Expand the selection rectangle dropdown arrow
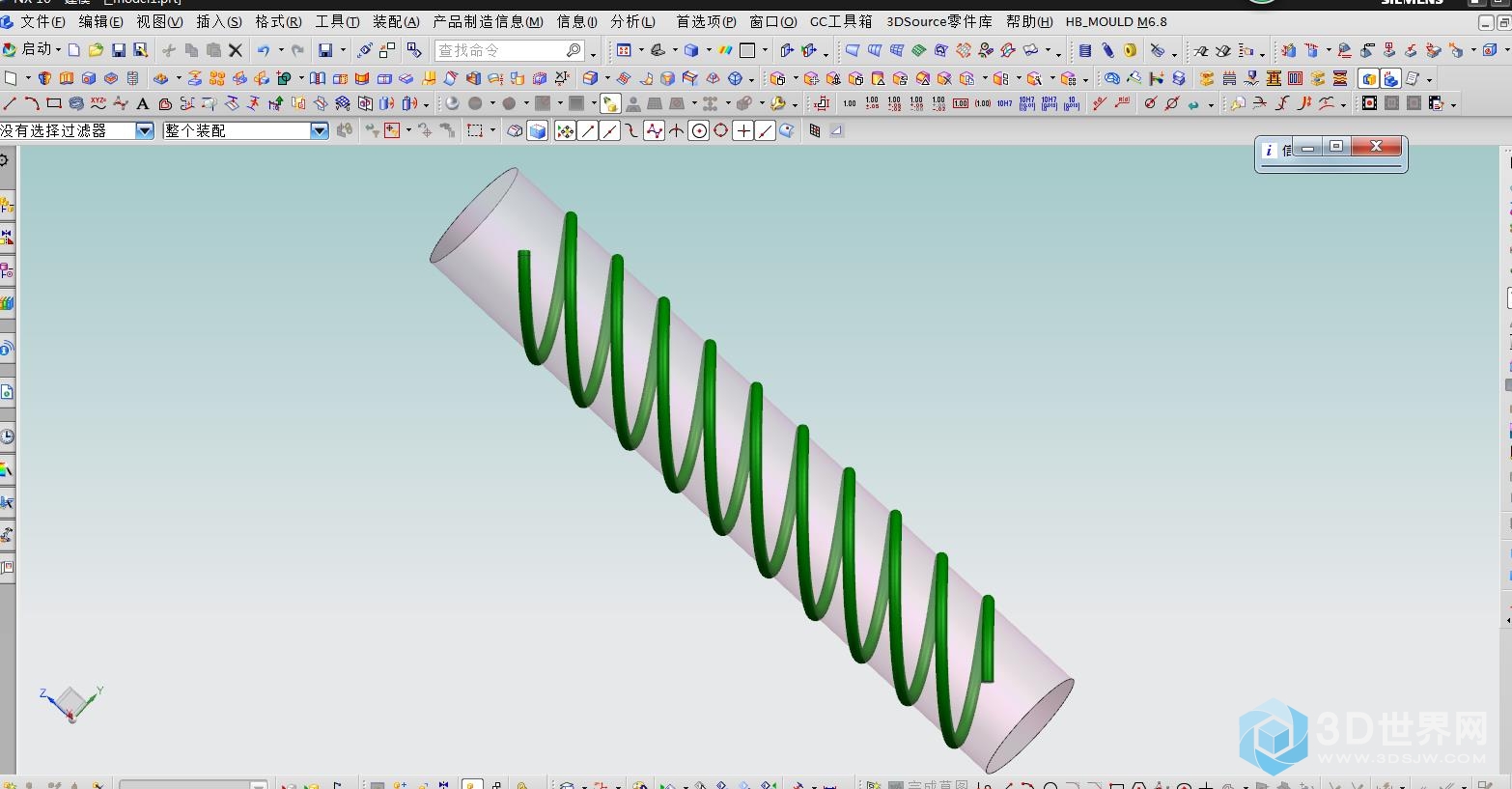Screen dimensions: 1512x789 point(492,130)
